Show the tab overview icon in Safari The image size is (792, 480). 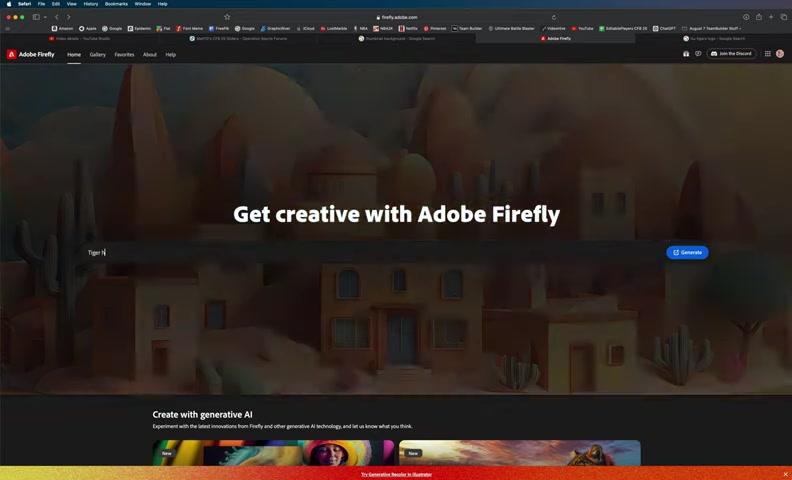[783, 17]
